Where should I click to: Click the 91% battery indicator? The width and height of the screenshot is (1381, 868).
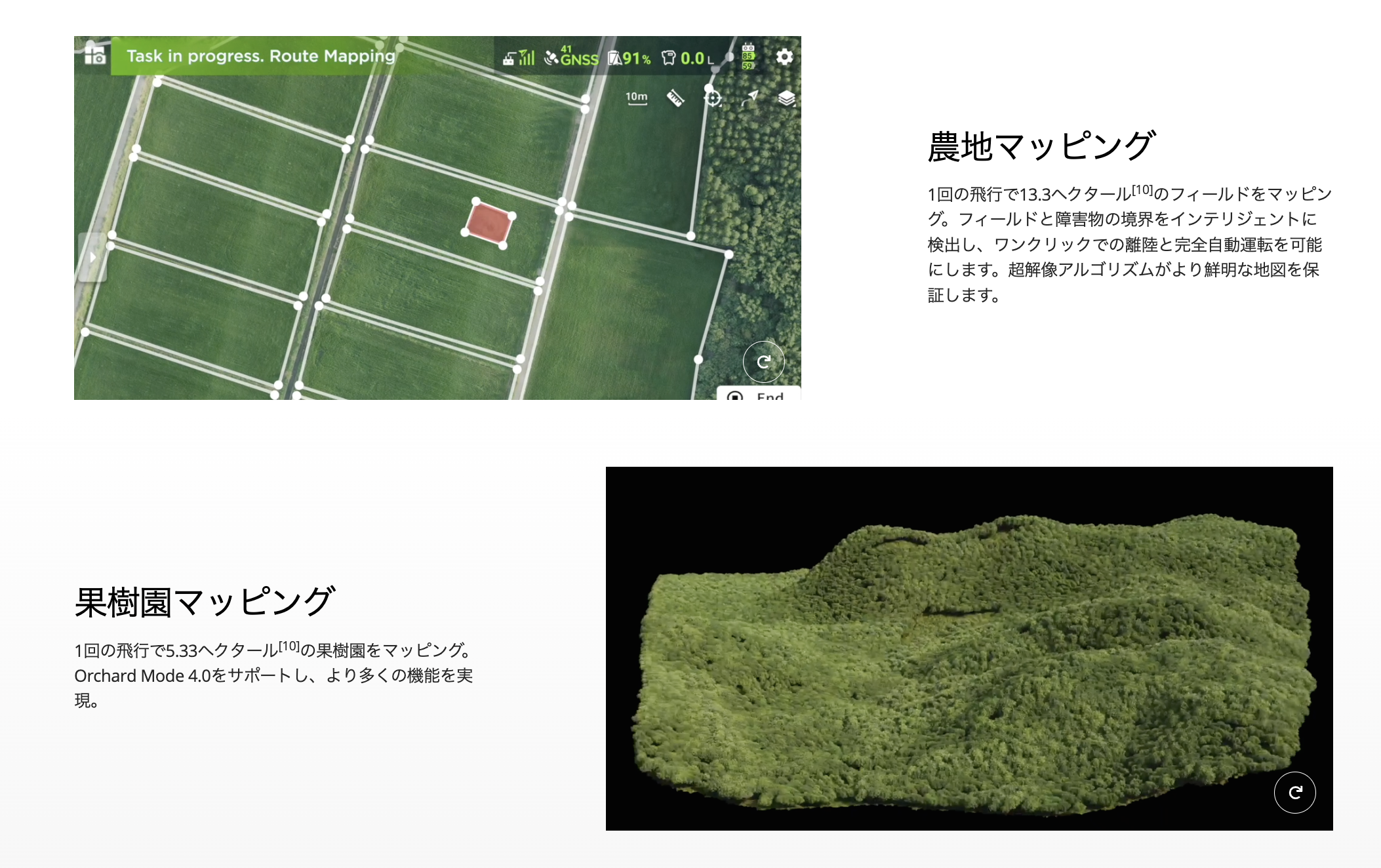coord(629,58)
